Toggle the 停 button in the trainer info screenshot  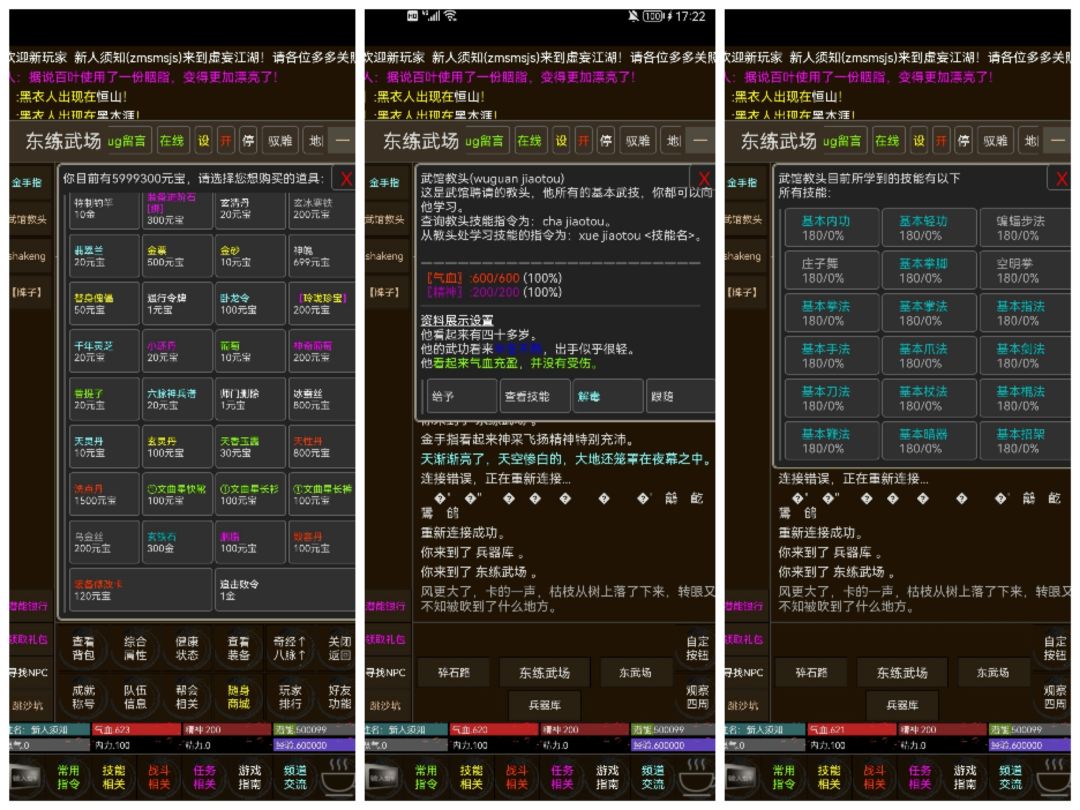(606, 141)
